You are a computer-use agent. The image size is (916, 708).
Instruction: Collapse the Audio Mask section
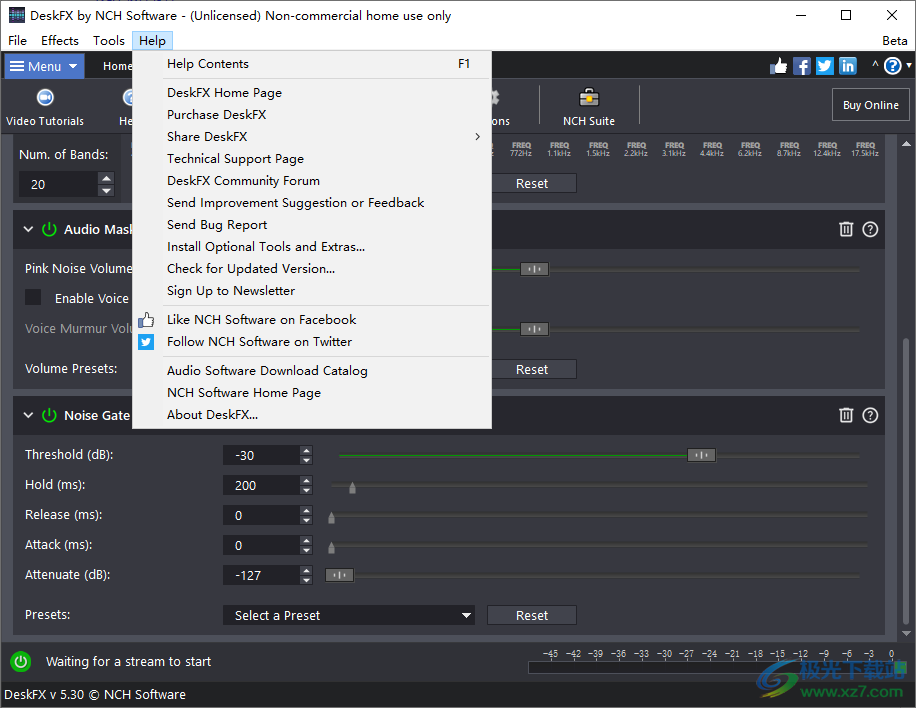point(27,229)
